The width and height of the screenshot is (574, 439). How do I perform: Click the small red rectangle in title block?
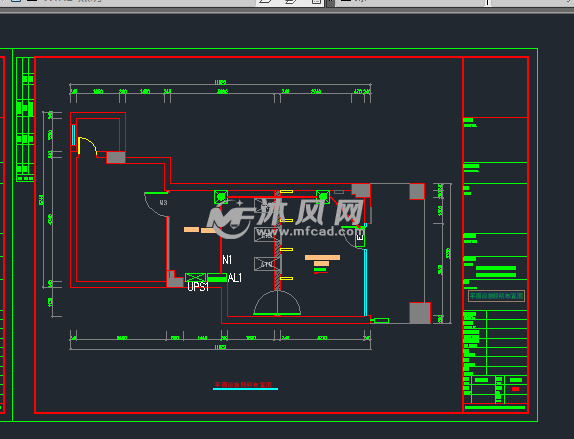pyautogui.click(x=515, y=389)
